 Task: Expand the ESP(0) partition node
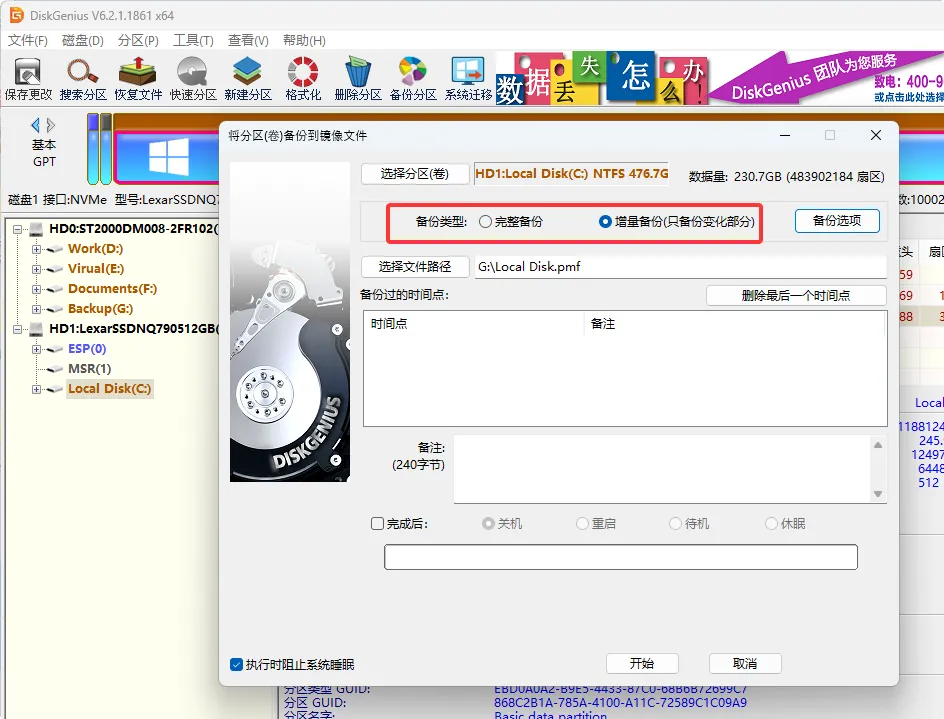37,349
